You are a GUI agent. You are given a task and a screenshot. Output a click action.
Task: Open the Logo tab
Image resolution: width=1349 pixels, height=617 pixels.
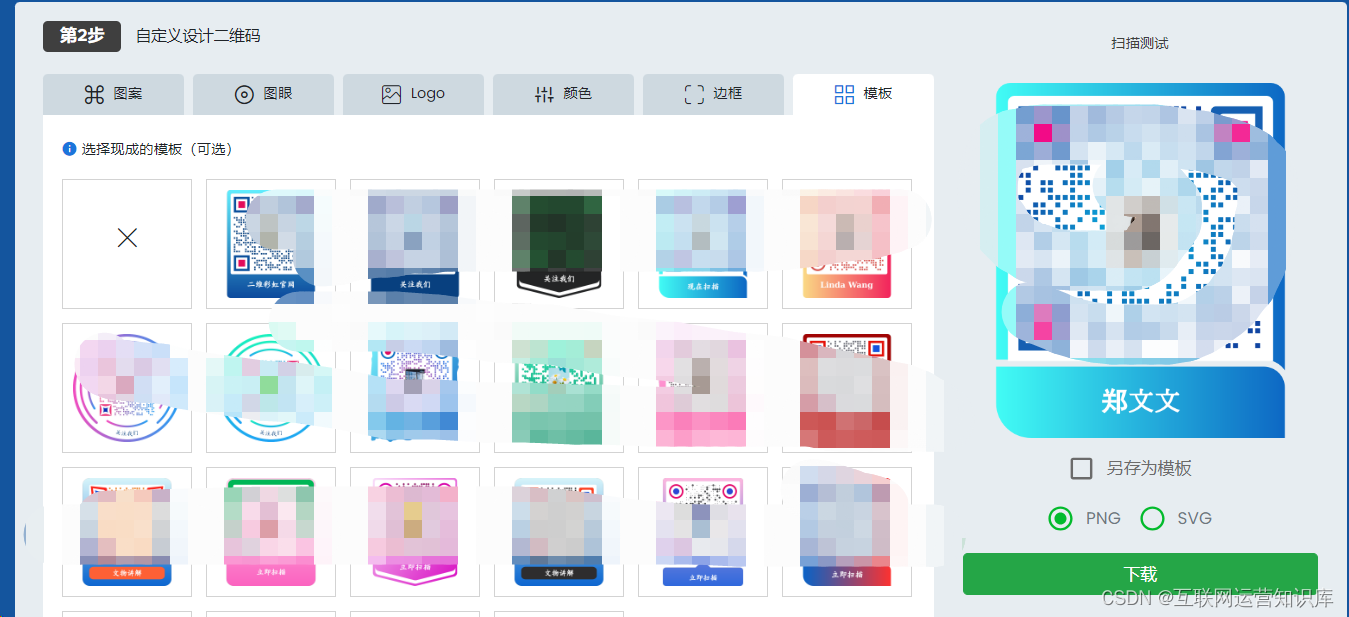413,94
